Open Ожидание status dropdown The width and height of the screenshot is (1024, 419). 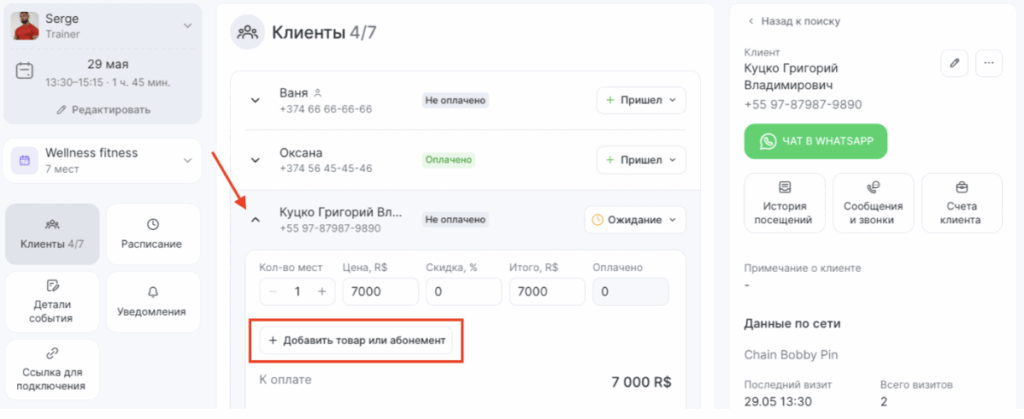pyautogui.click(x=635, y=220)
